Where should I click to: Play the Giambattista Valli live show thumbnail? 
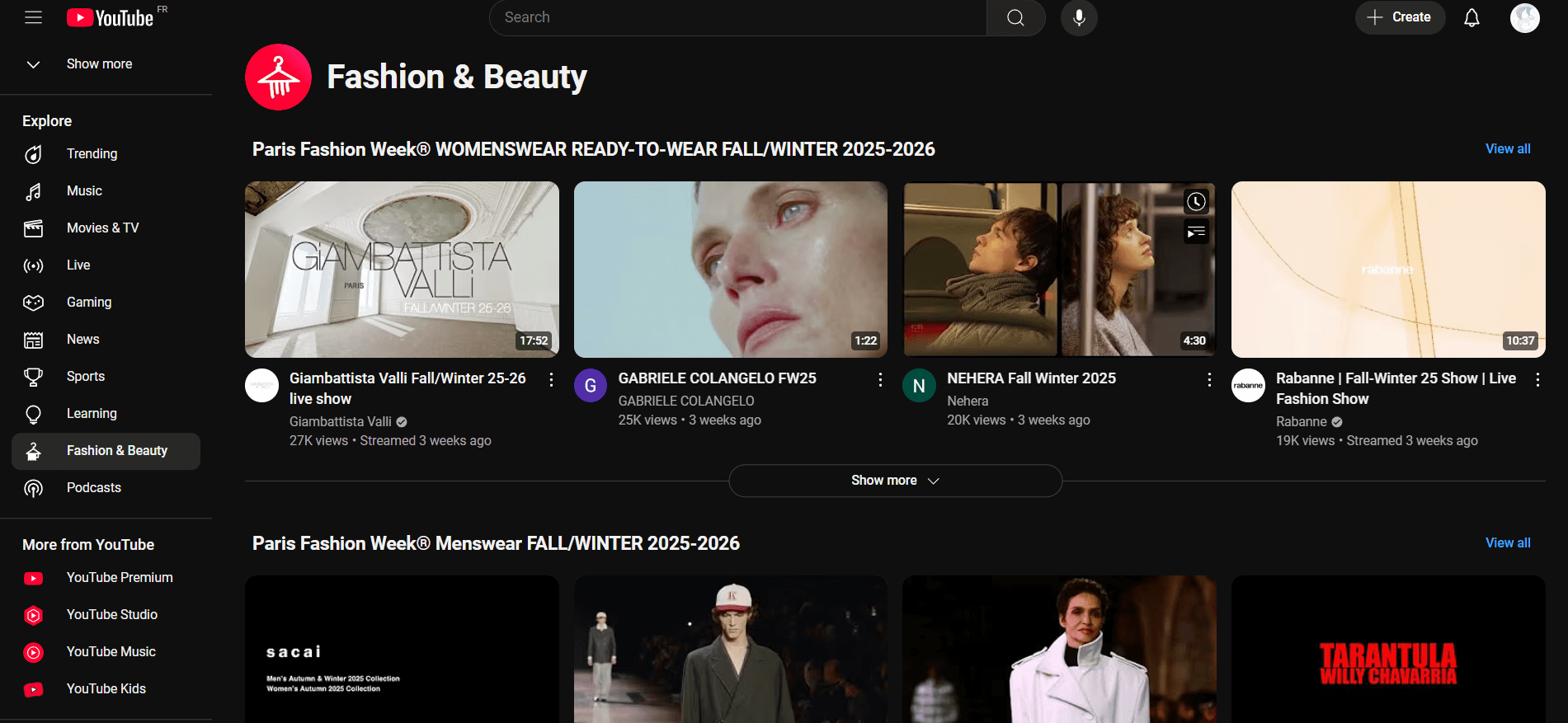coord(402,270)
